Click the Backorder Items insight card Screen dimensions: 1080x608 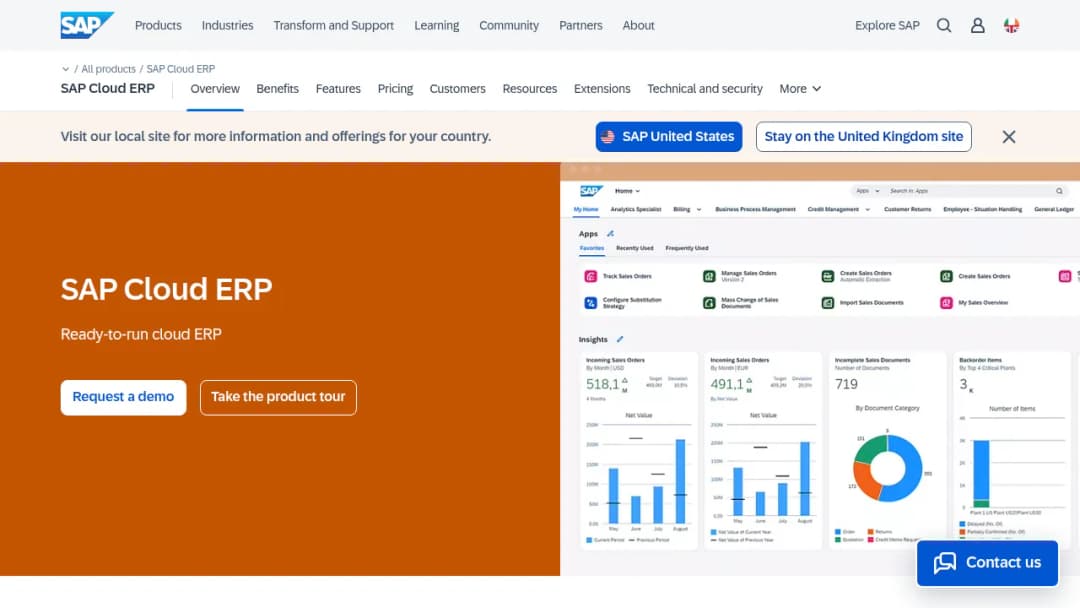click(x=1011, y=450)
